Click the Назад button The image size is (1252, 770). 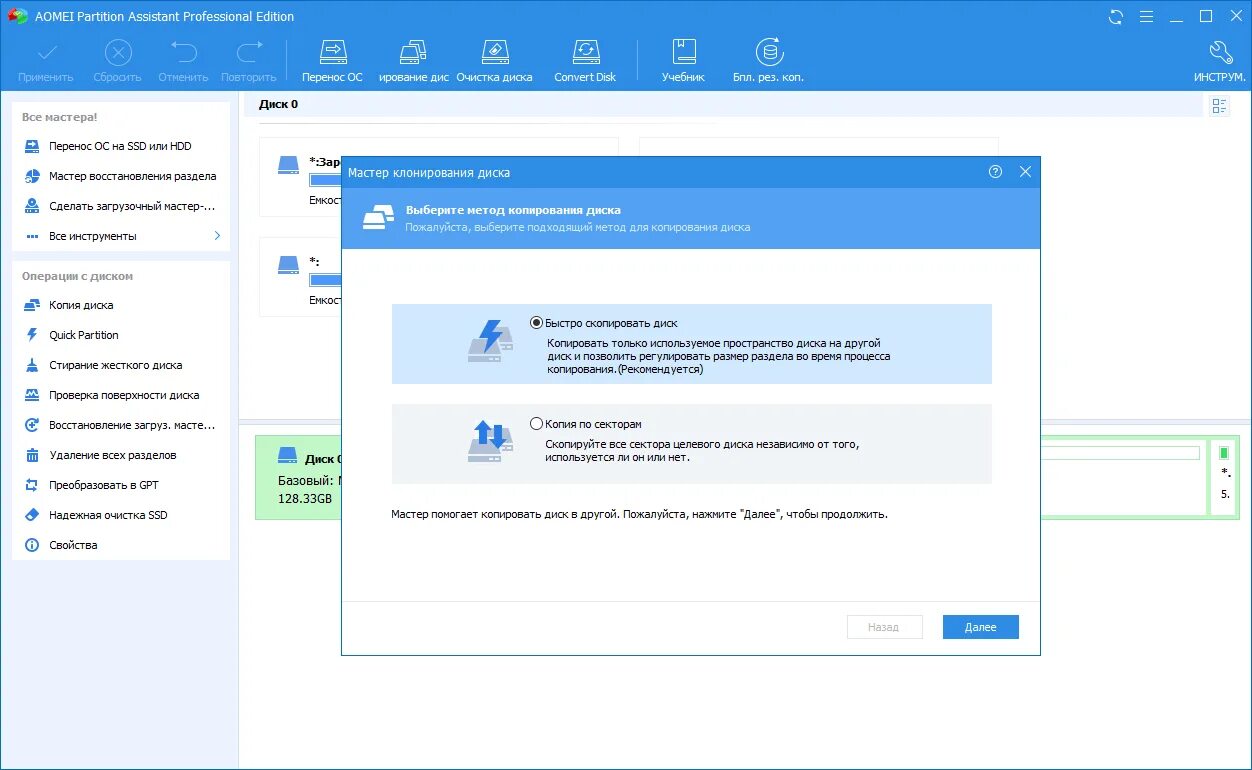[884, 627]
